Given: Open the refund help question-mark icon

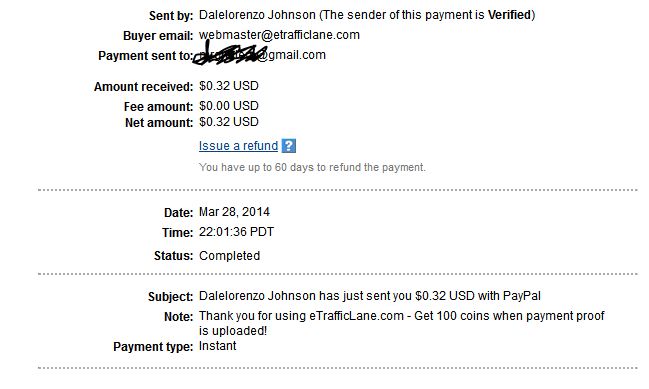Looking at the screenshot, I should [x=289, y=146].
